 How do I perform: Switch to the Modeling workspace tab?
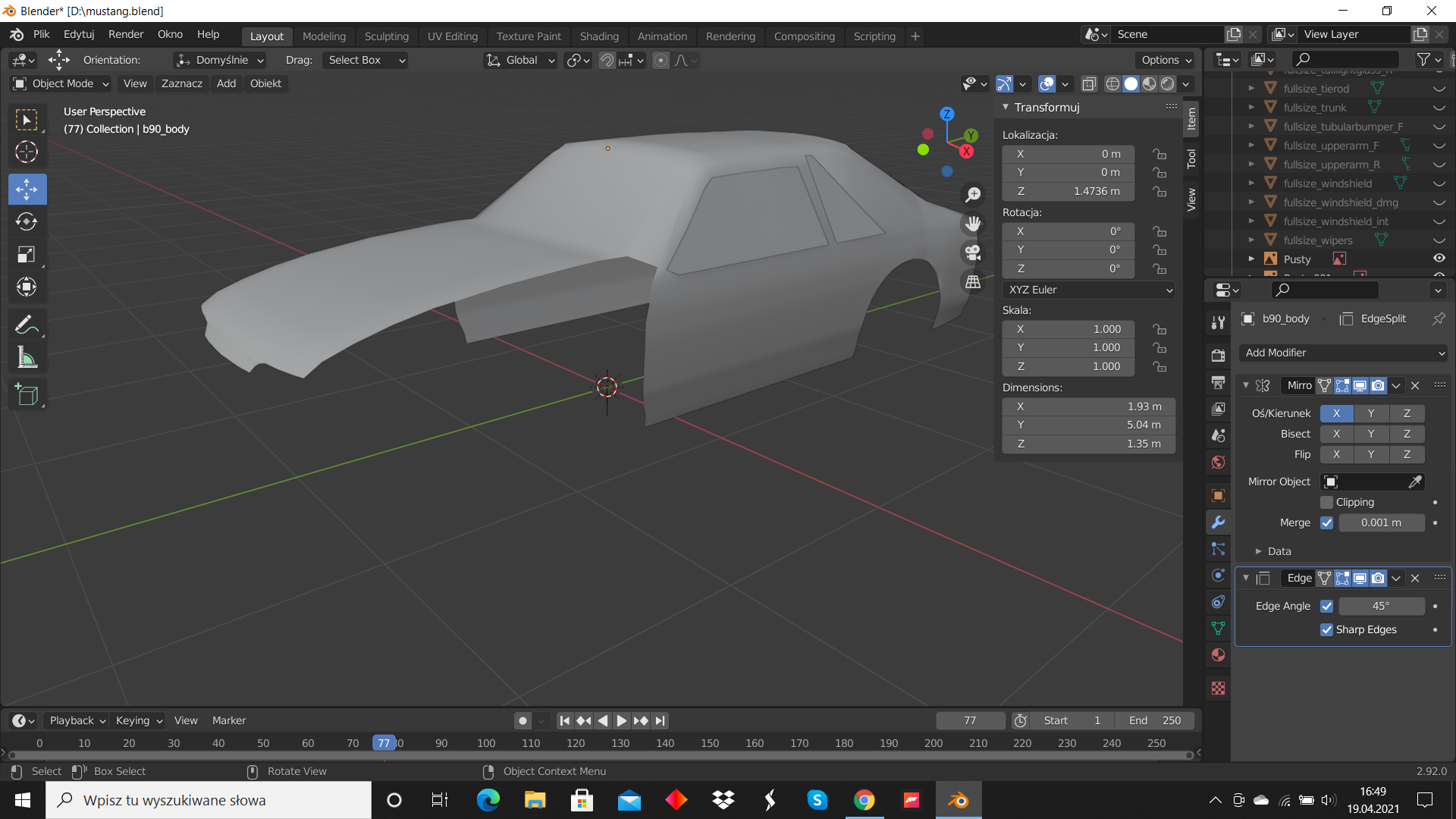coord(324,36)
